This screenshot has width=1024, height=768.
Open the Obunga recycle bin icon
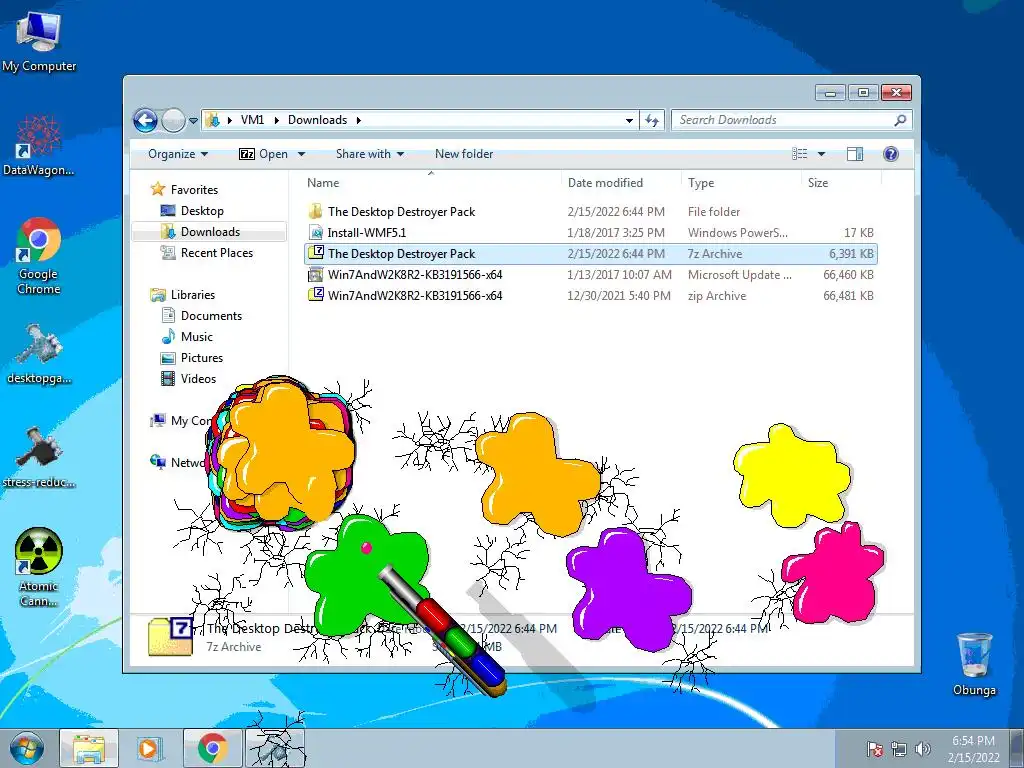[x=974, y=664]
